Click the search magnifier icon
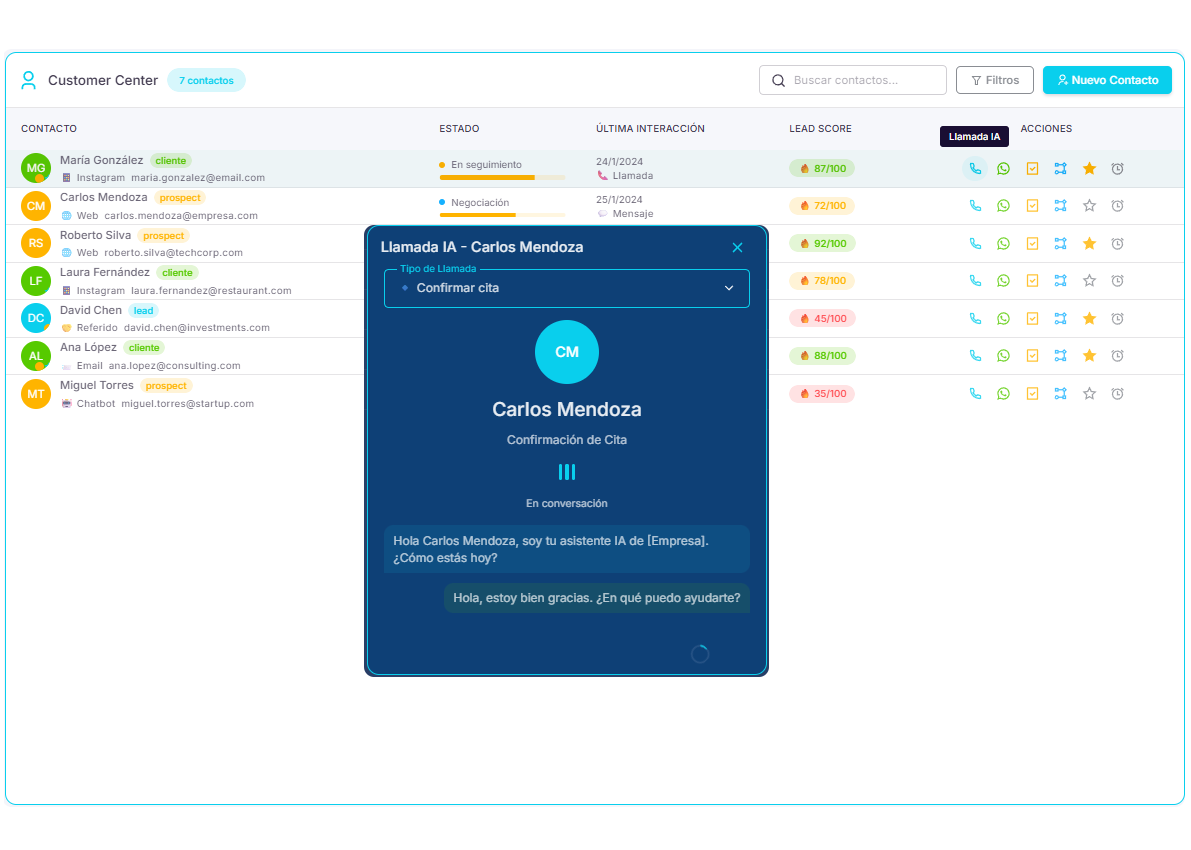 point(778,80)
